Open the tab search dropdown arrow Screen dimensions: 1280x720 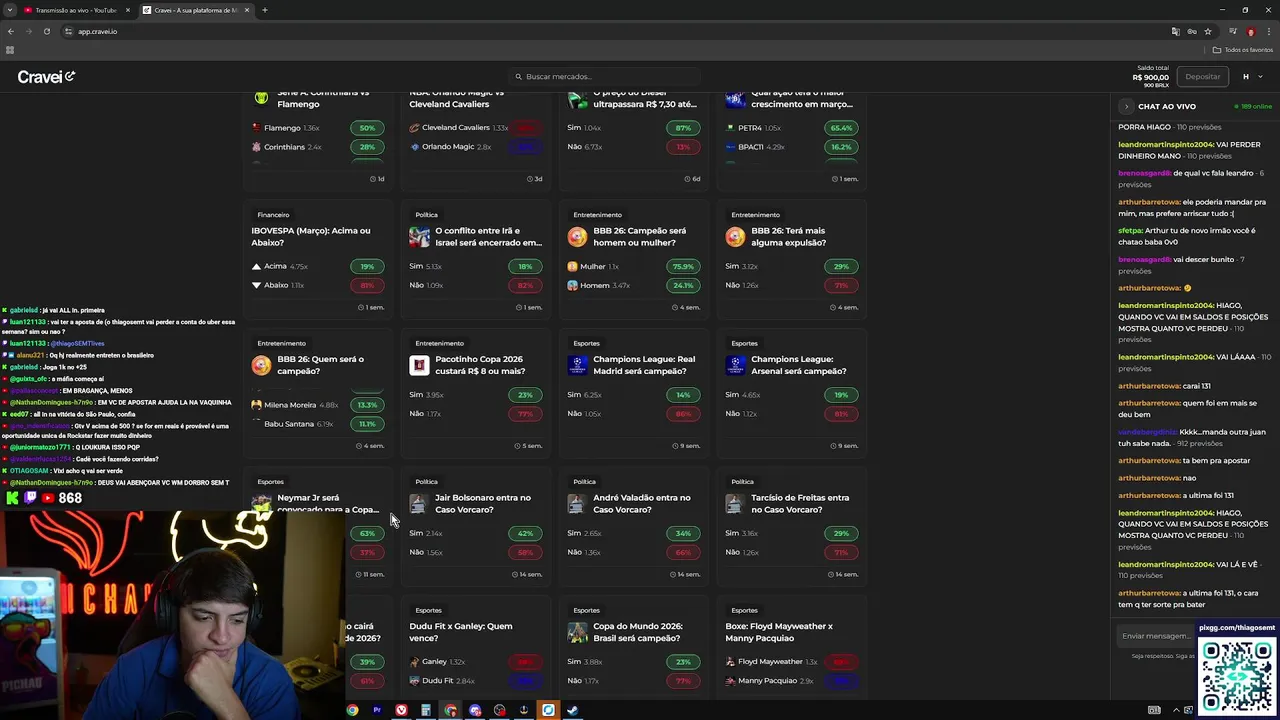click(10, 10)
